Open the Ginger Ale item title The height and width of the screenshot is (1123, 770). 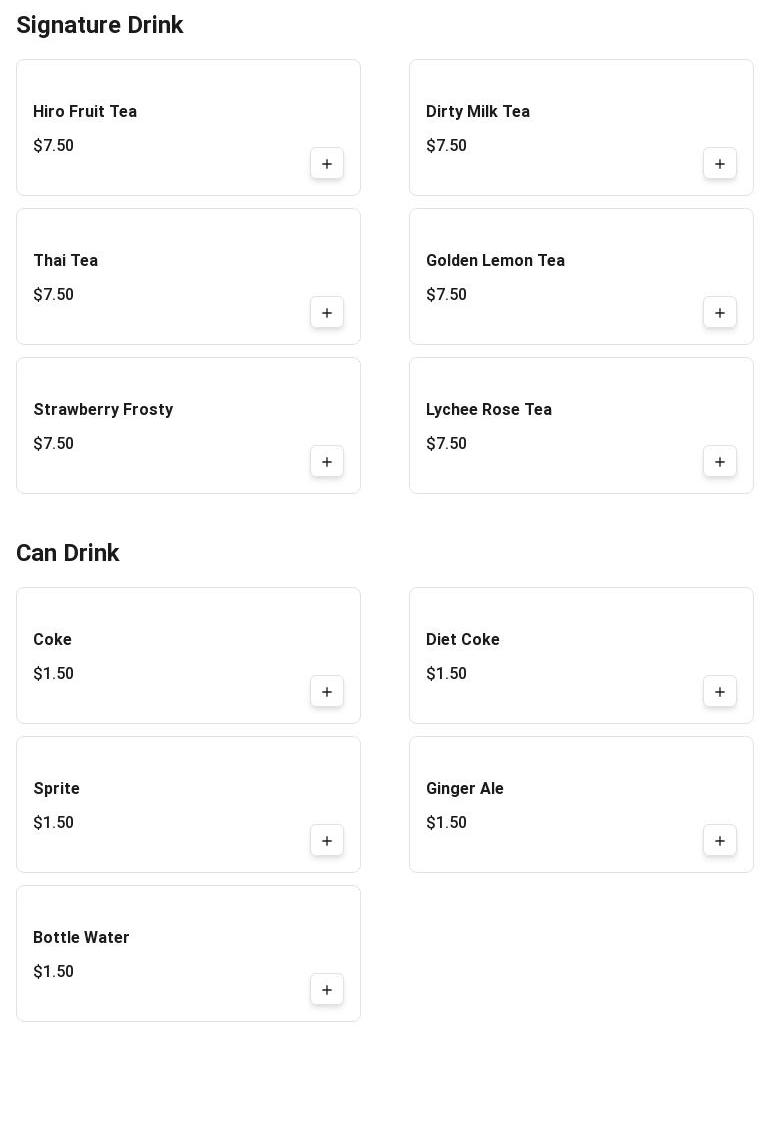pos(465,789)
